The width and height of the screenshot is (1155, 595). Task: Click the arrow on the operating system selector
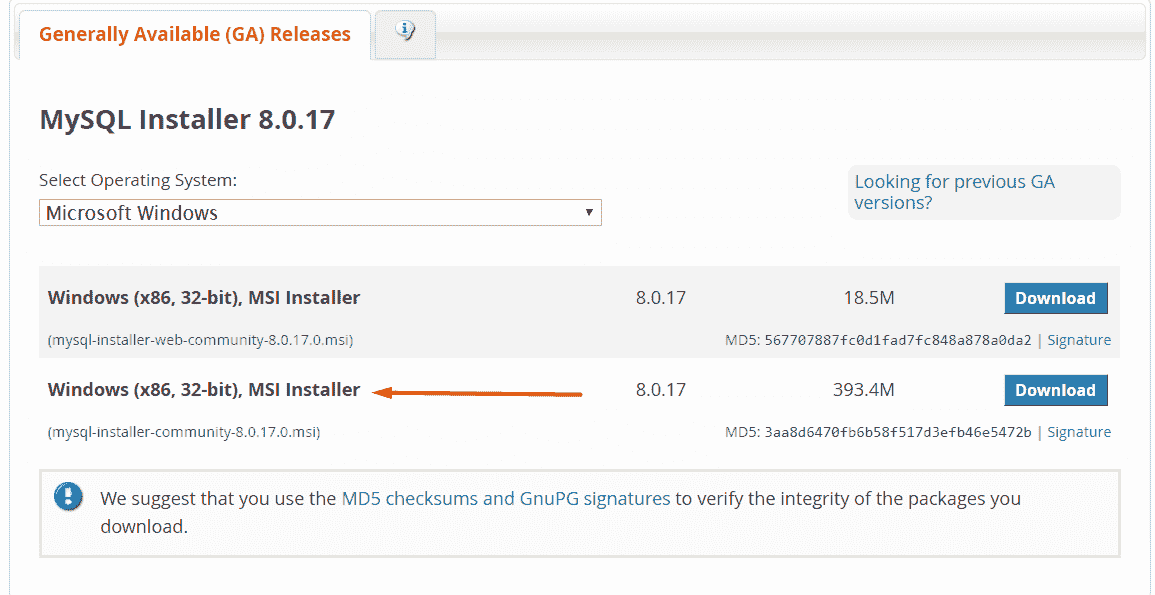click(x=589, y=212)
